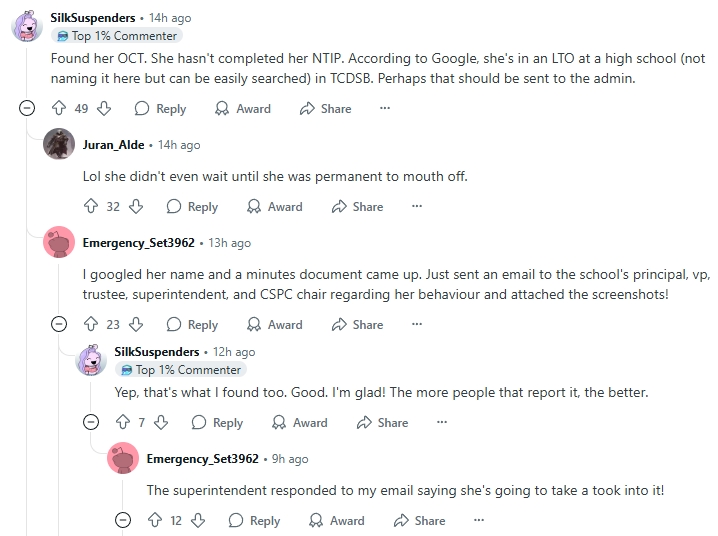
Task: Upvote the comment with 7 points
Action: point(122,422)
